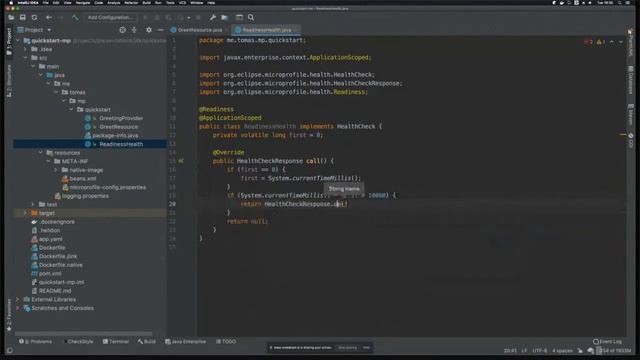Click the Locate/Select Opened File icon

(122, 30)
